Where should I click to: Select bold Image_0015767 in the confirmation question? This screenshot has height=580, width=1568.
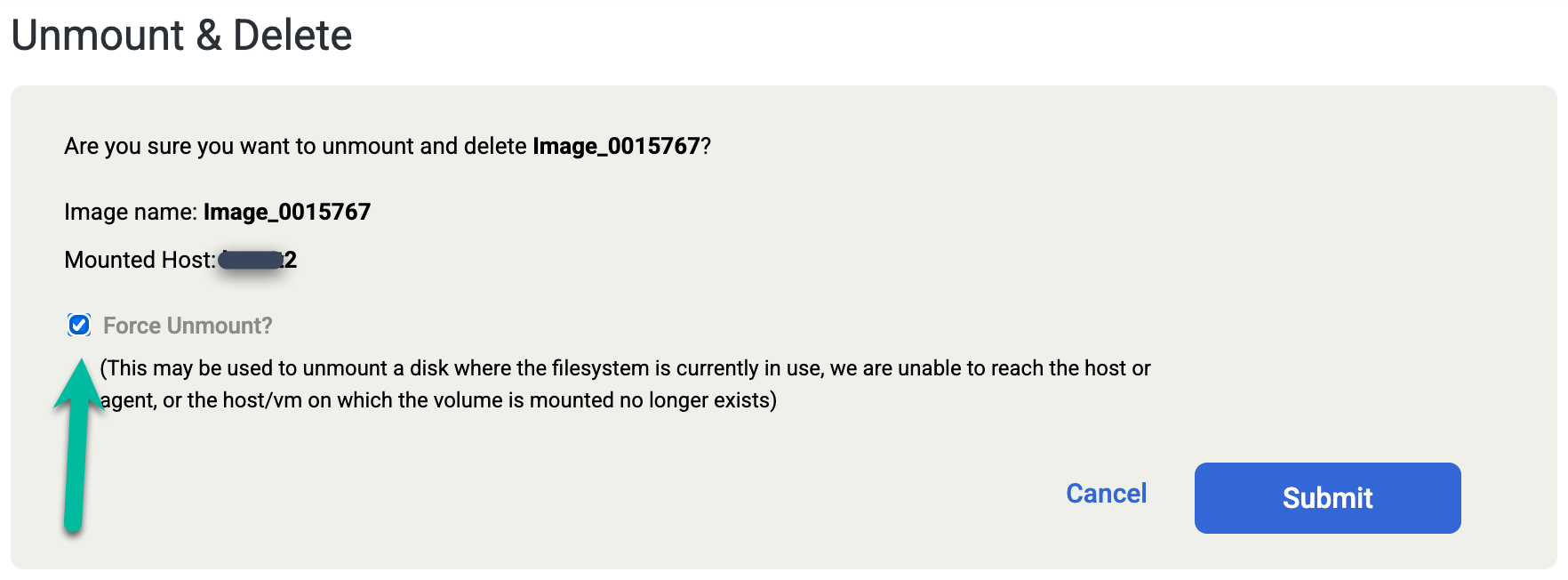pos(616,146)
